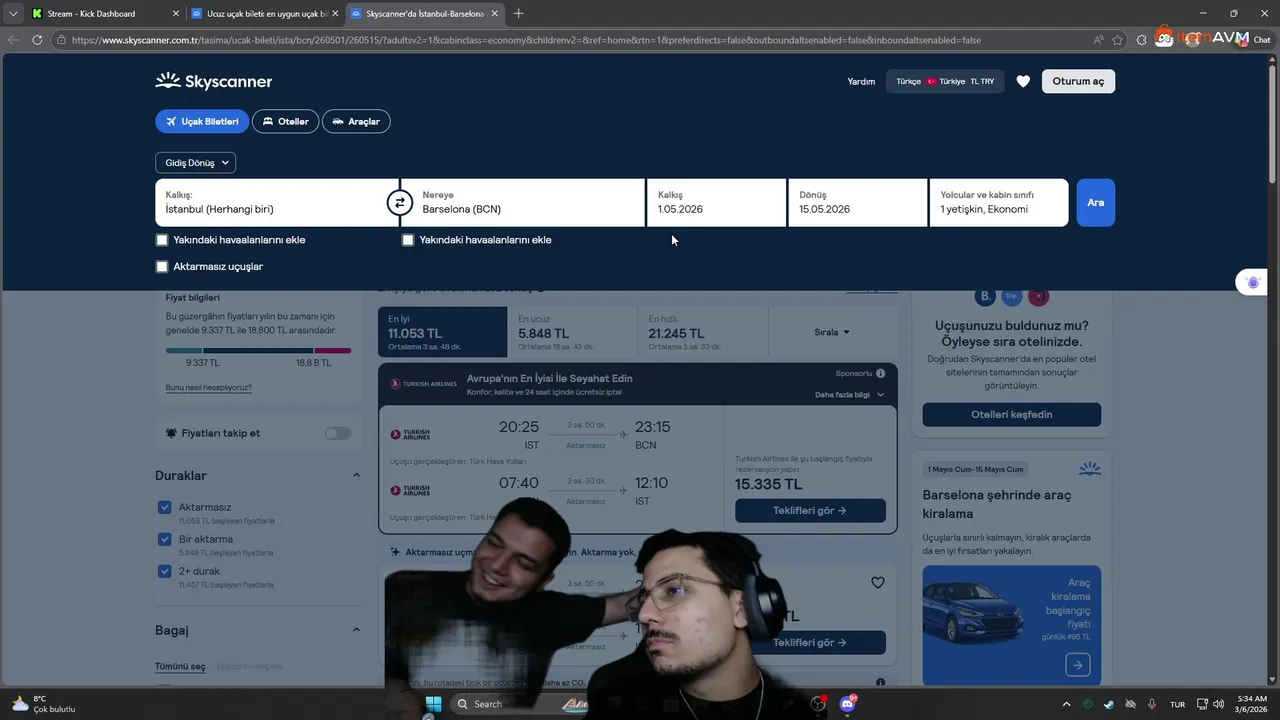
Task: Click the Trip partner logo
Action: tap(1011, 296)
